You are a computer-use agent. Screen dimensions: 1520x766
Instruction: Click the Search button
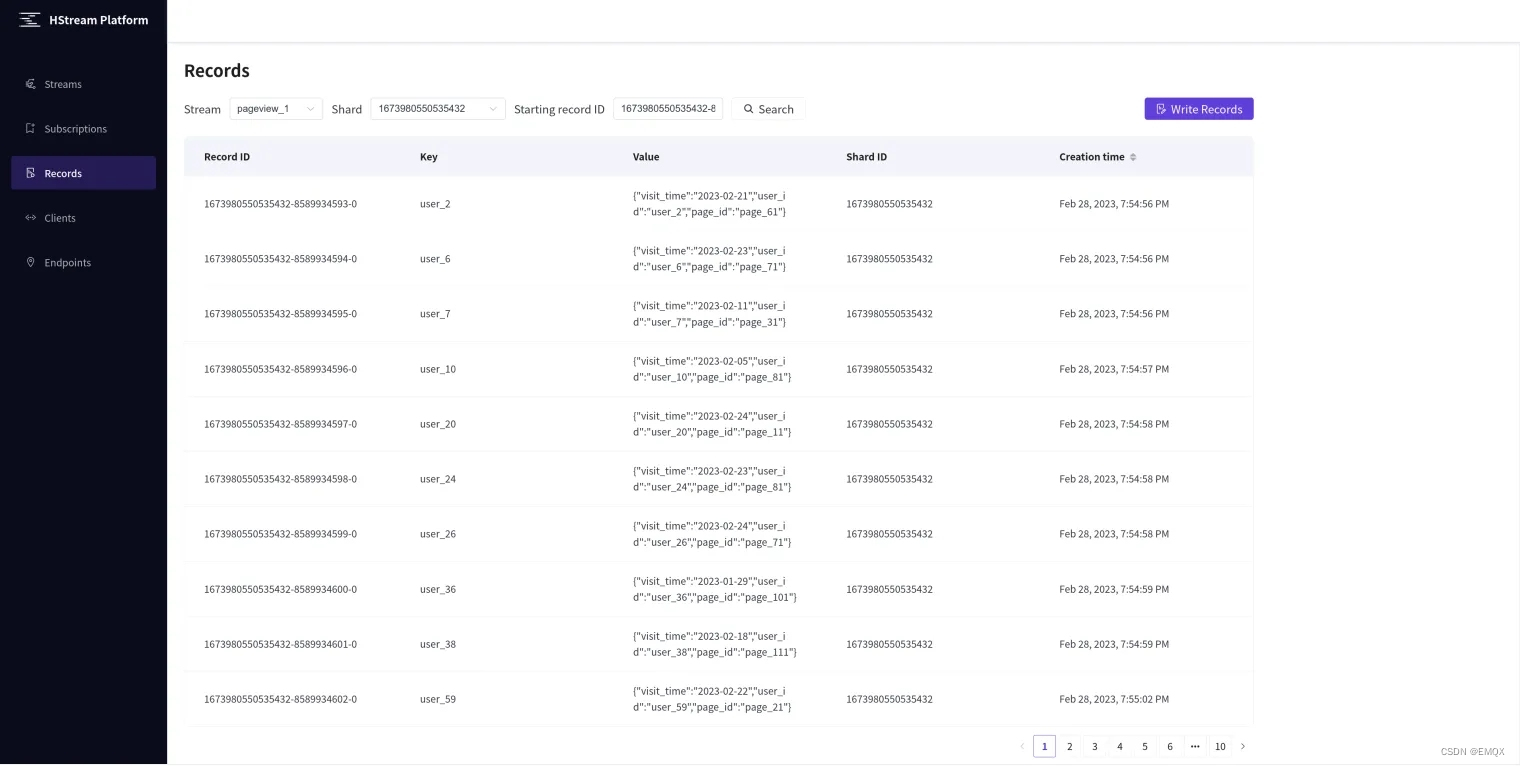(768, 108)
